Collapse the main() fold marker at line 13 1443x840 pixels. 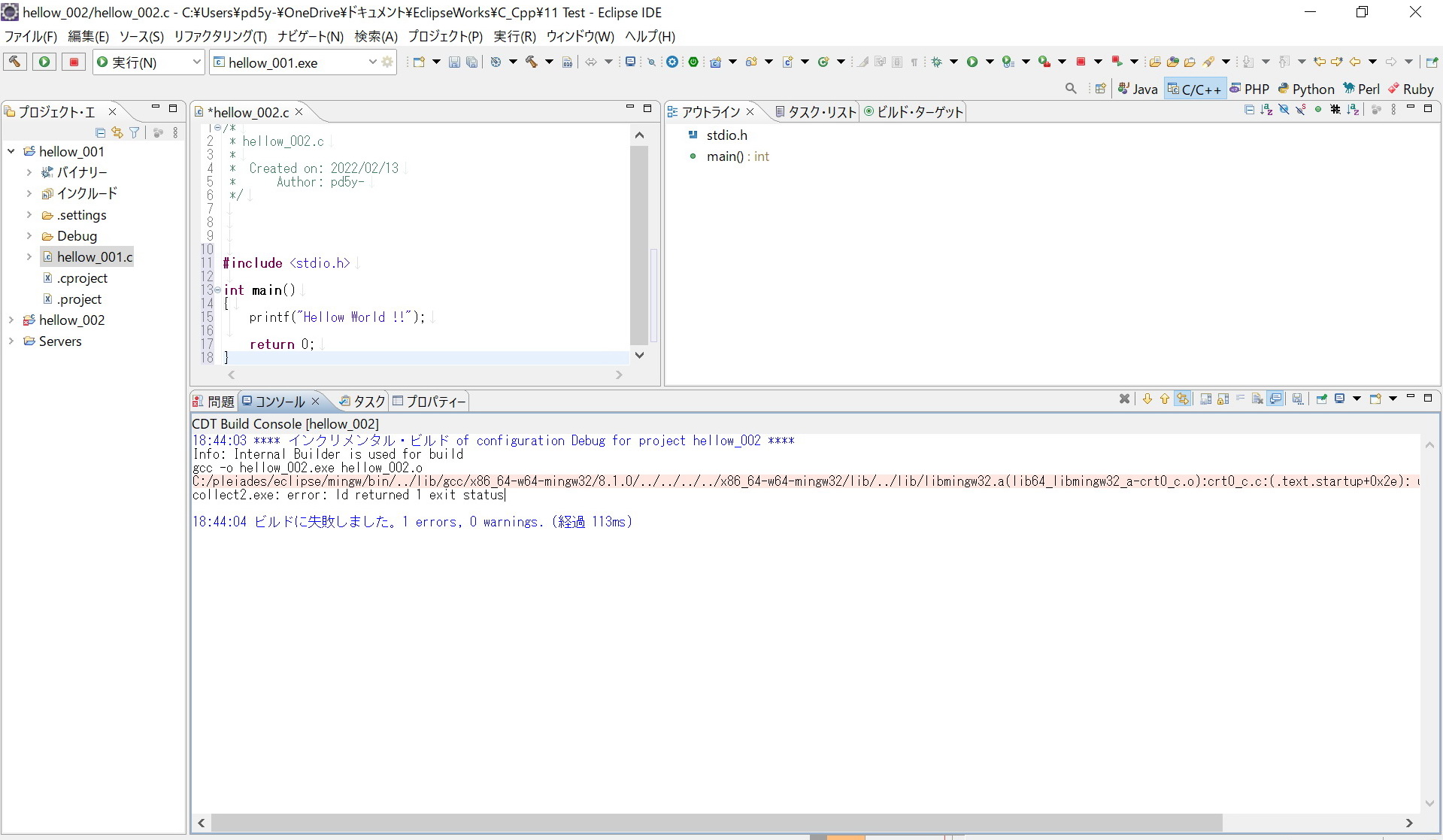218,290
